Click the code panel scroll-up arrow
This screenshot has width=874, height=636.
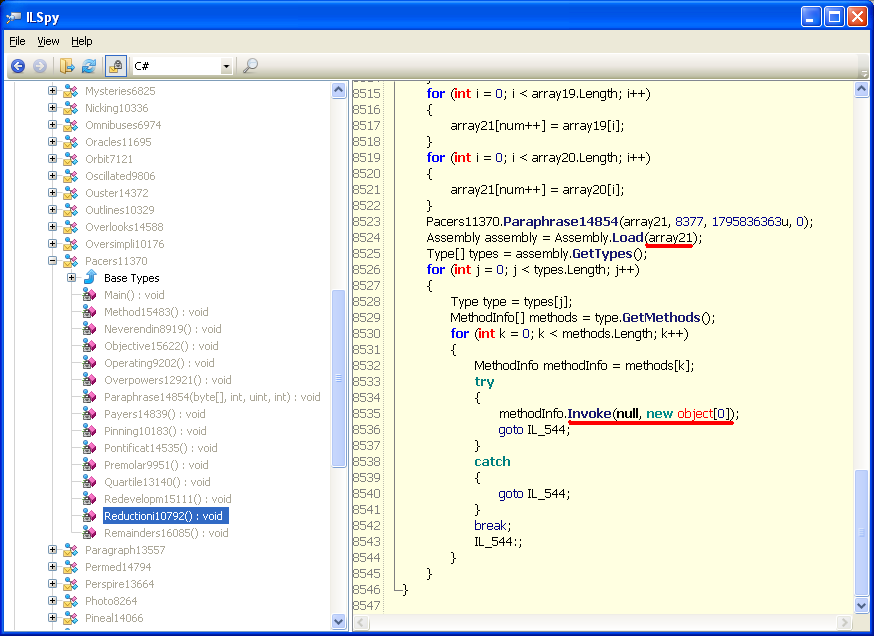(x=861, y=89)
